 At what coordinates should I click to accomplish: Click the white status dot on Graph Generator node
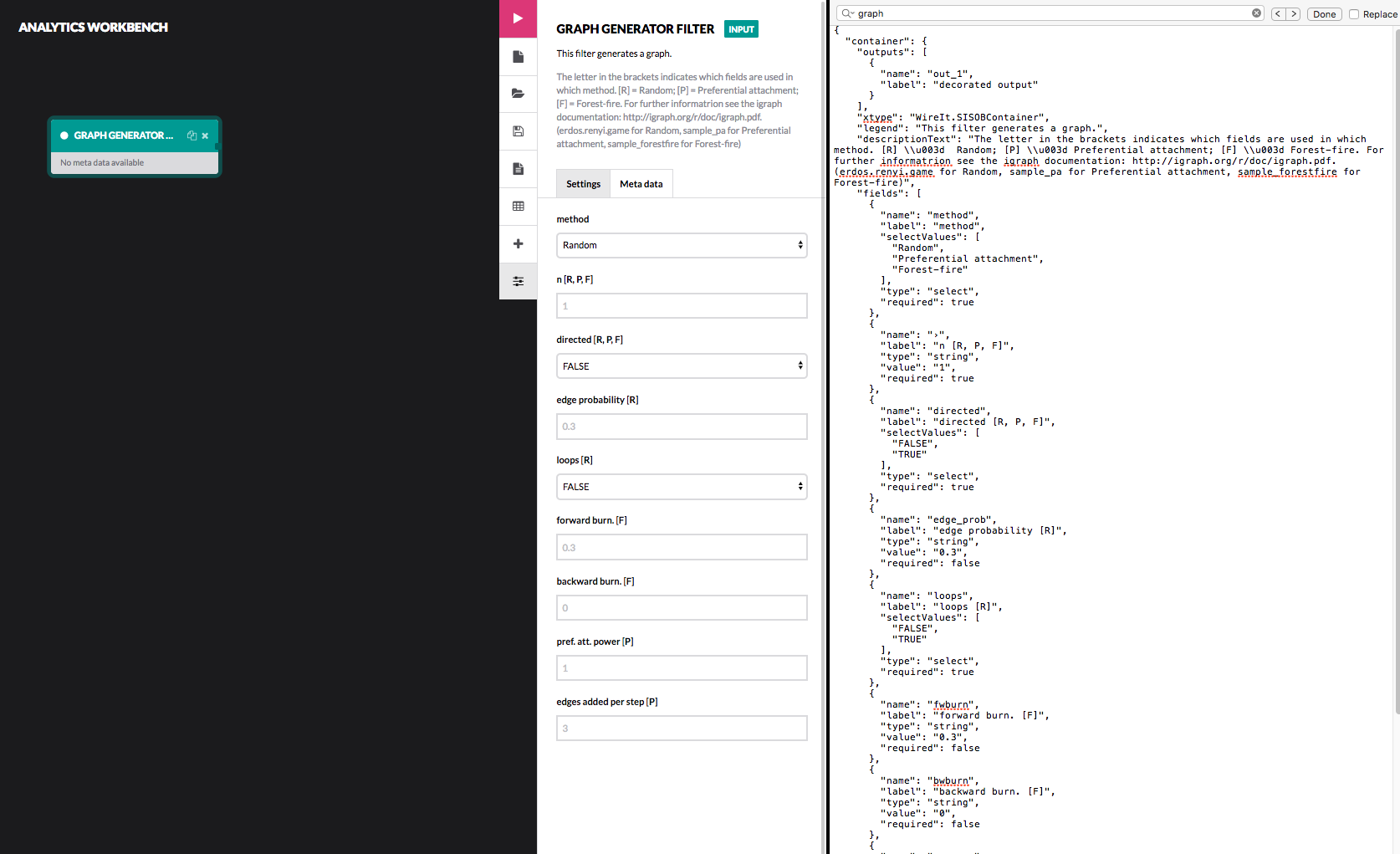pos(64,136)
